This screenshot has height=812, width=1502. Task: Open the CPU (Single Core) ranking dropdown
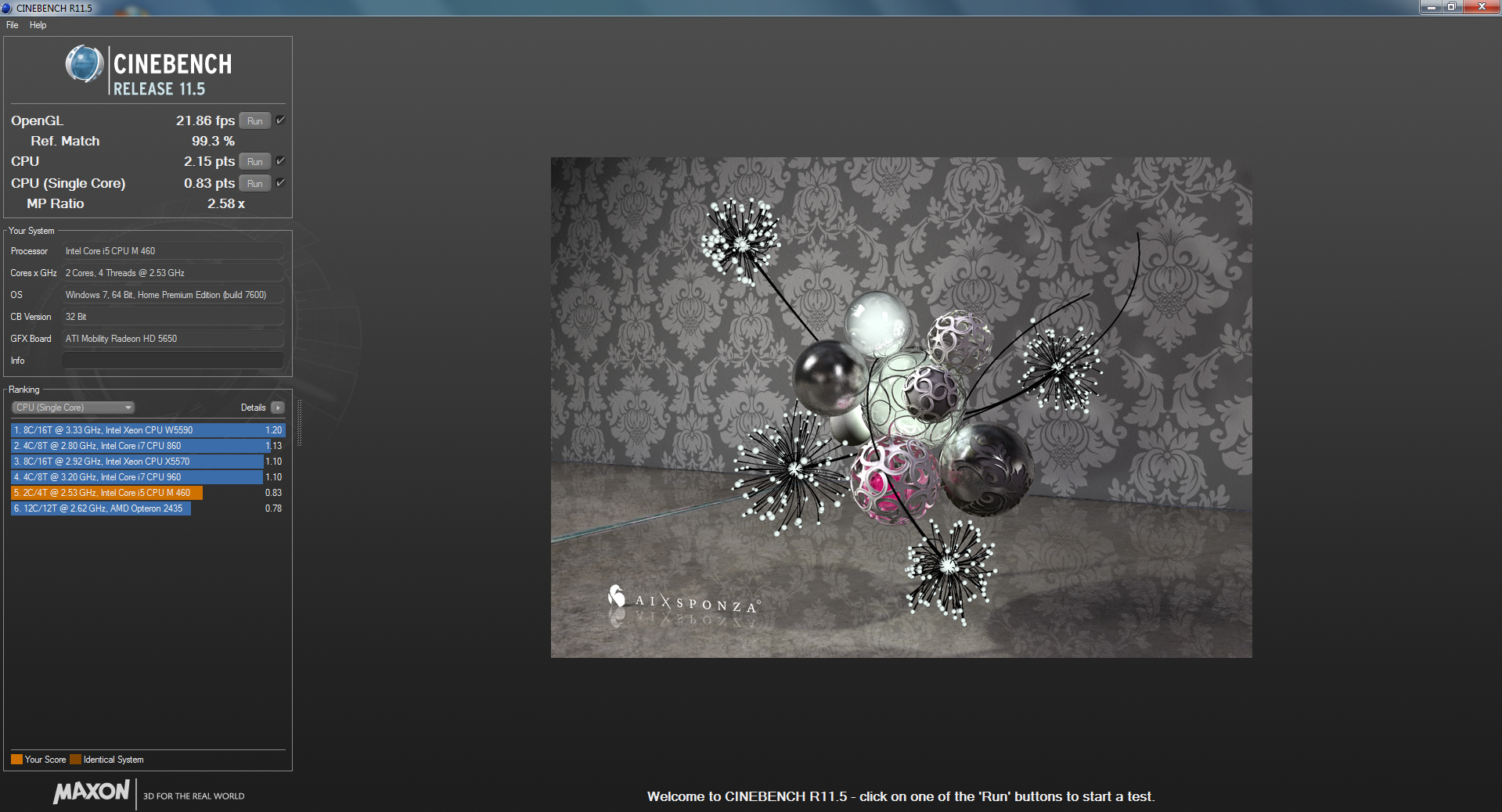[x=74, y=408]
